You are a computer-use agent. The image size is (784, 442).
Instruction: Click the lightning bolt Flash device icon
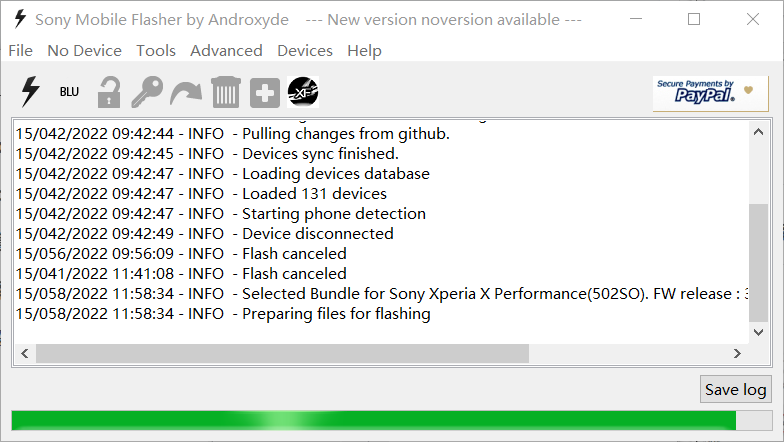[30, 92]
